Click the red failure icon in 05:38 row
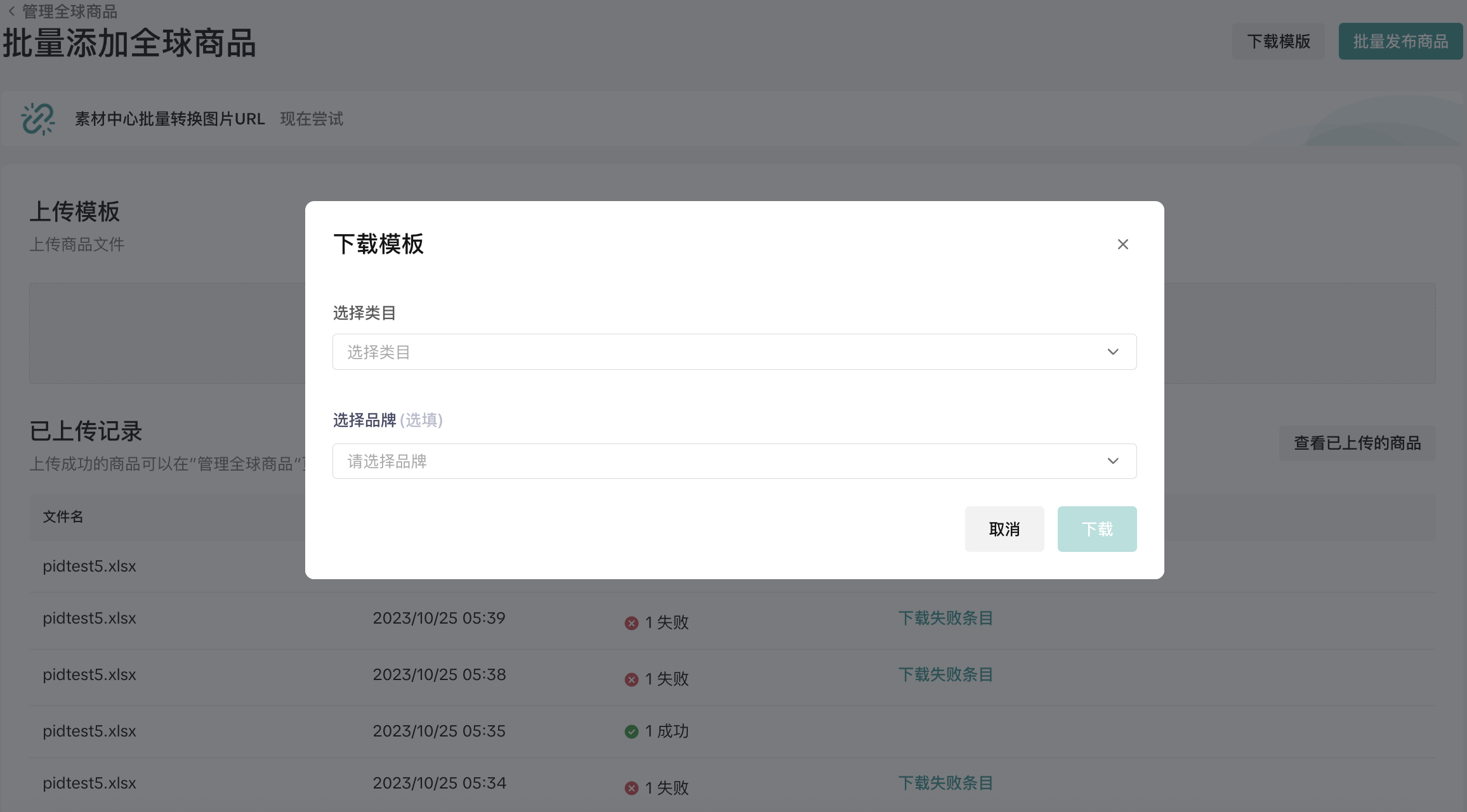Screen dimensions: 1467x812 point(631,679)
